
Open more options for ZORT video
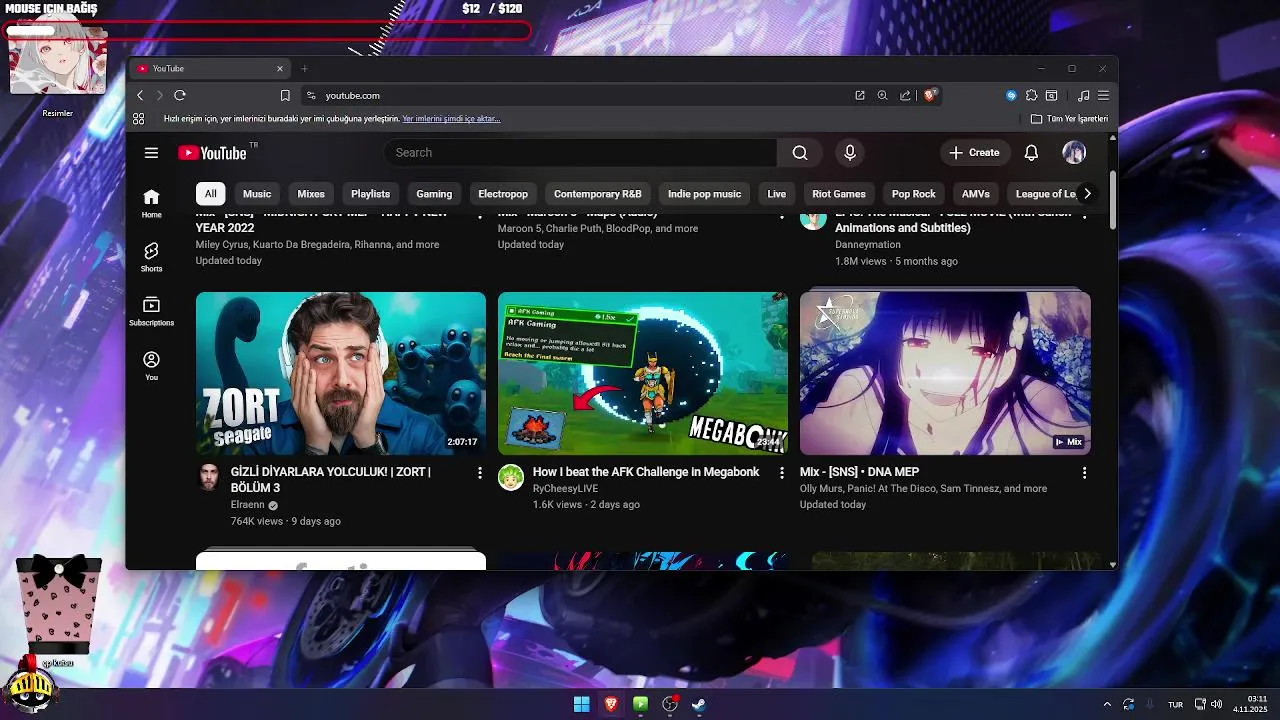pos(480,472)
